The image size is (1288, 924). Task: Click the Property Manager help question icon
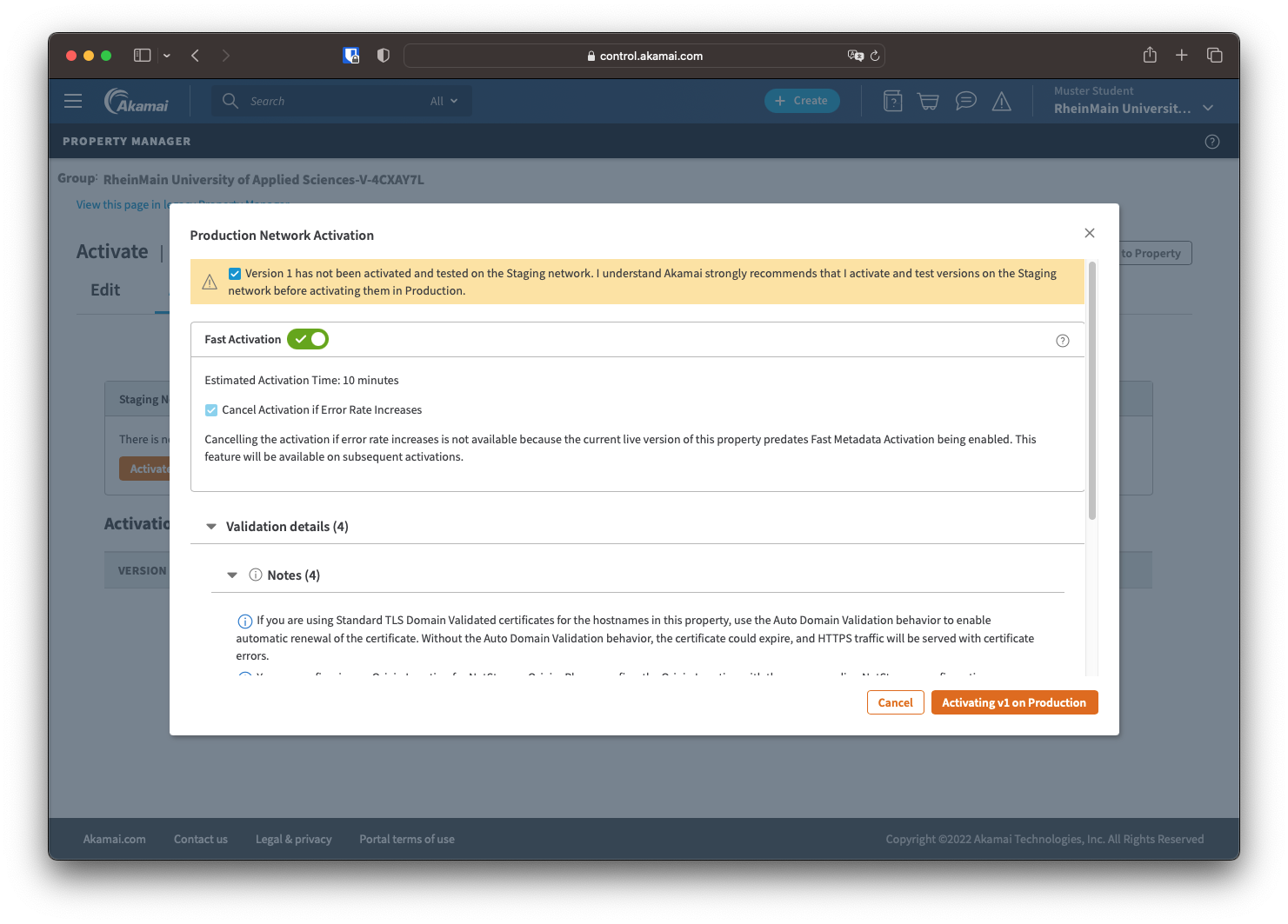pyautogui.click(x=1212, y=142)
